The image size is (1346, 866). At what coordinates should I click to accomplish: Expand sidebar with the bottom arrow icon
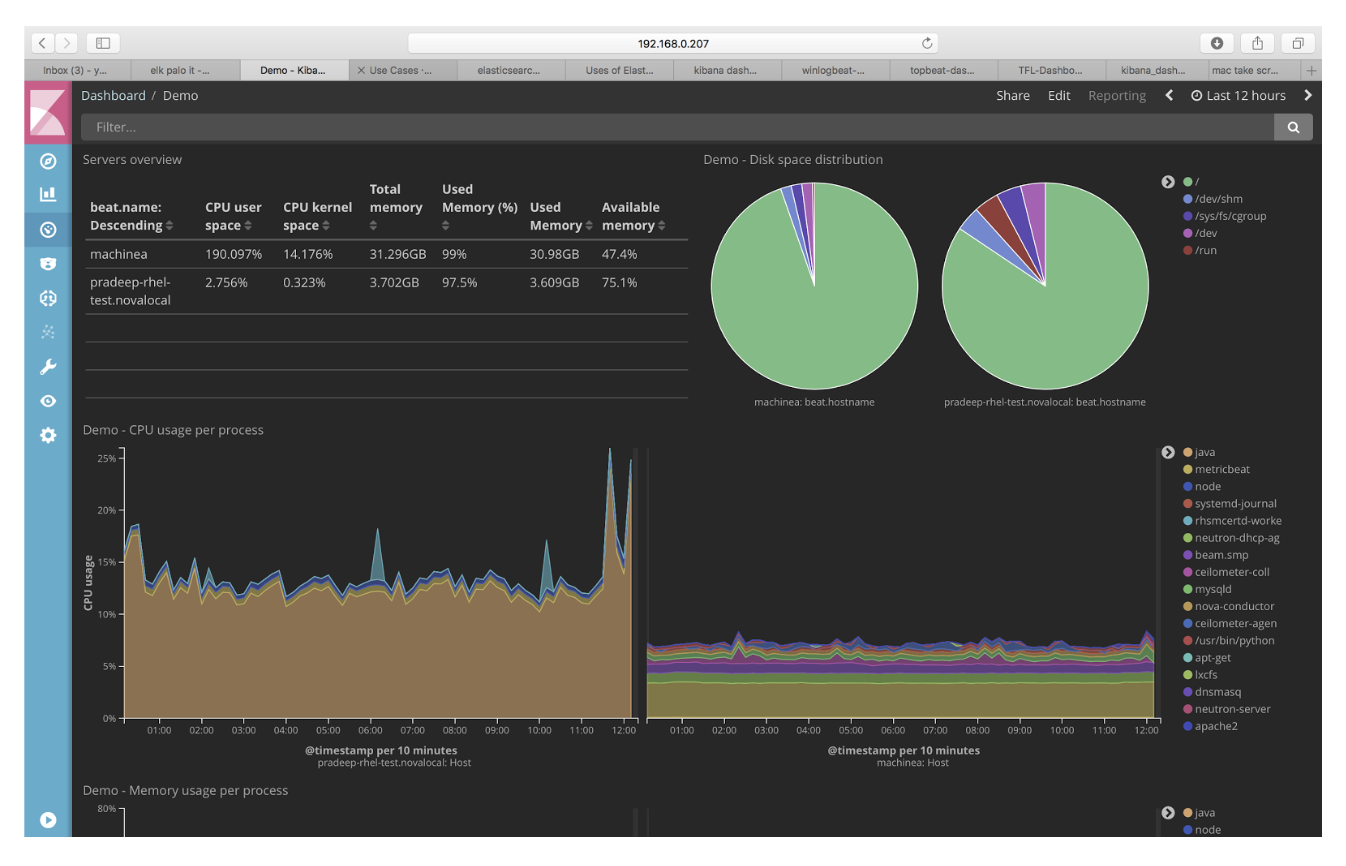(48, 819)
